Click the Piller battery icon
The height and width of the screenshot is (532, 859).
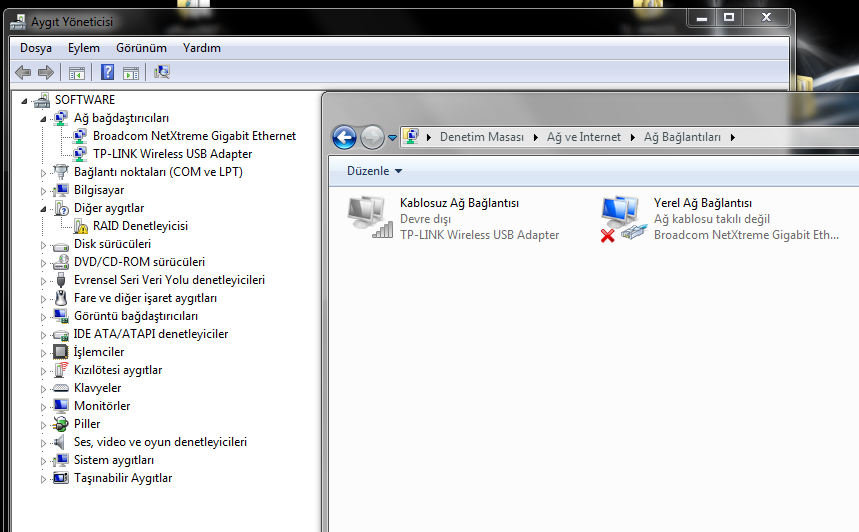tap(60, 424)
